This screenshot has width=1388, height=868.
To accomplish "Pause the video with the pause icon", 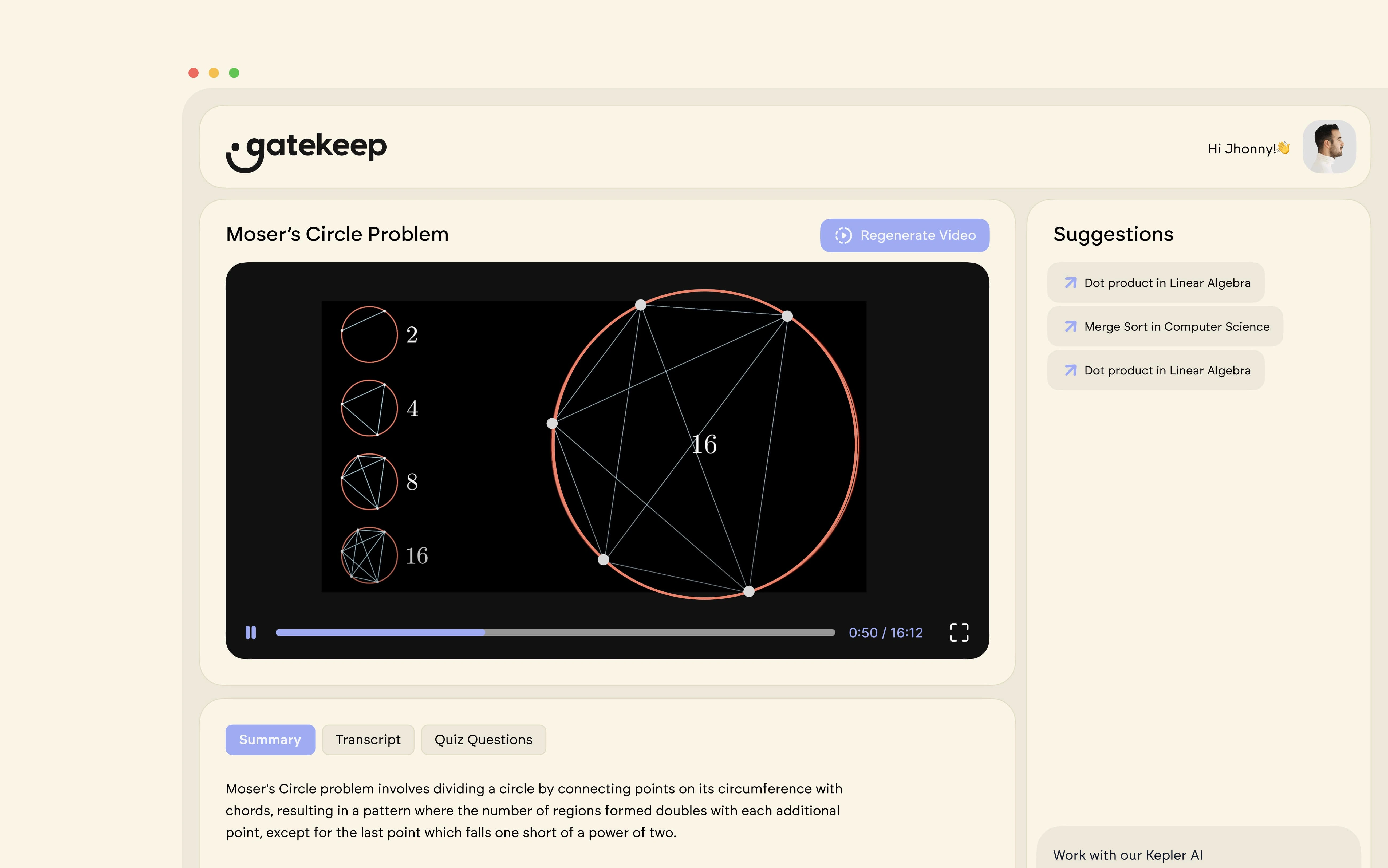I will pos(251,633).
